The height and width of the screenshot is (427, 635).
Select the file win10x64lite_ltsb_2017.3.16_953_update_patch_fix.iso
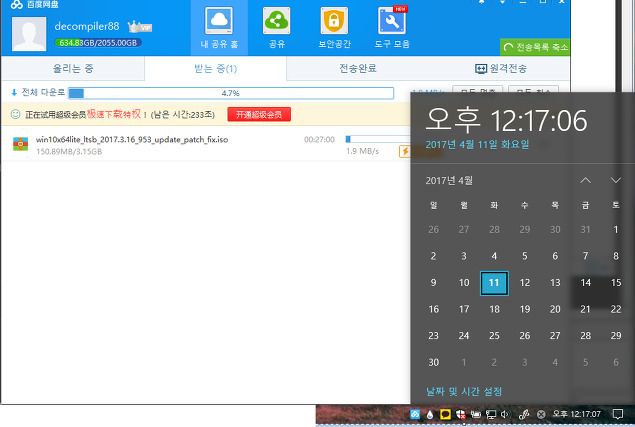pos(132,139)
